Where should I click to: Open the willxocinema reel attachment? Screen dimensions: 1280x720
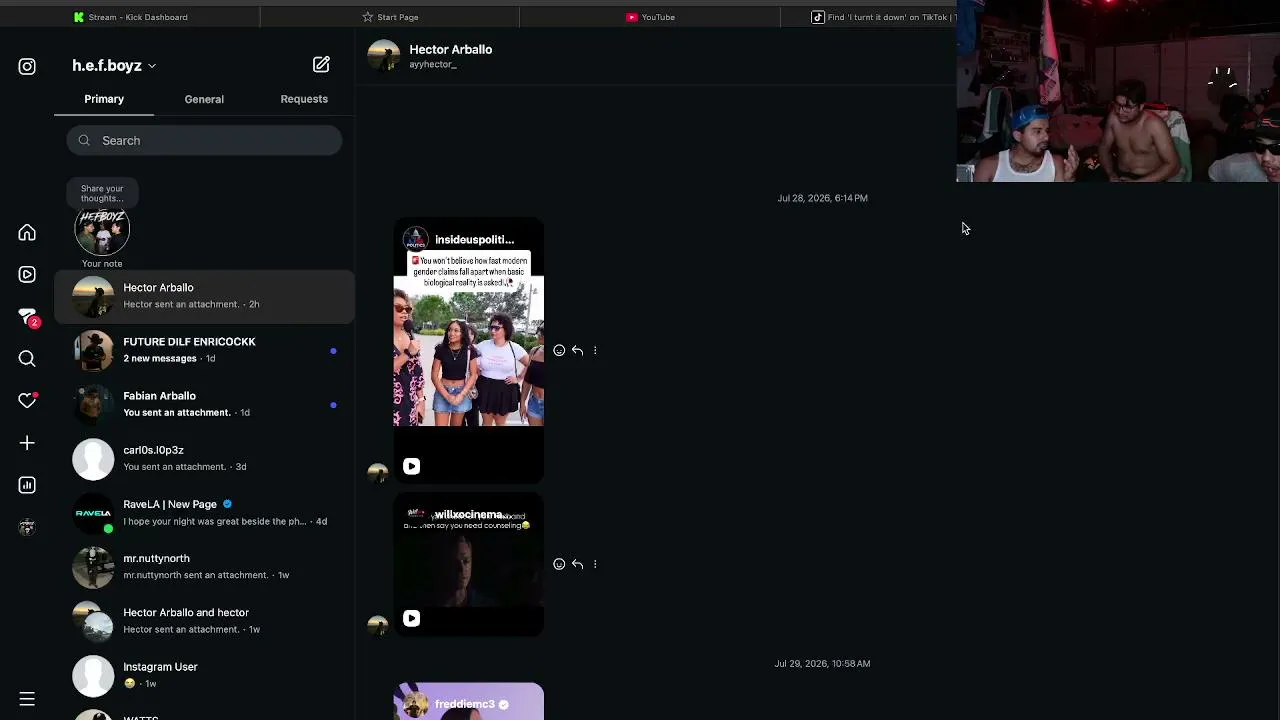pos(468,564)
